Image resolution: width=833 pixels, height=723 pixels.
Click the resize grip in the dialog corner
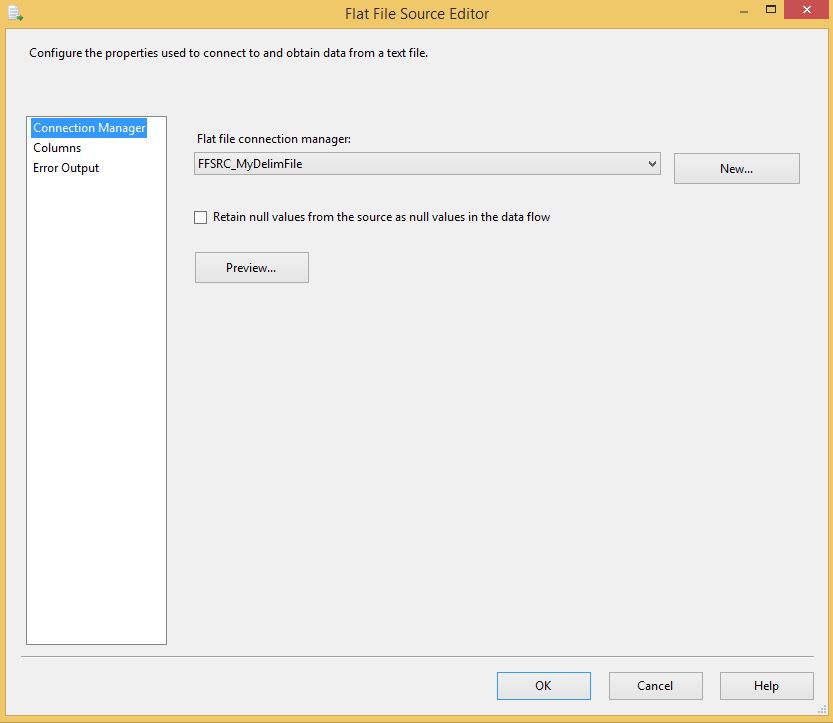click(822, 710)
